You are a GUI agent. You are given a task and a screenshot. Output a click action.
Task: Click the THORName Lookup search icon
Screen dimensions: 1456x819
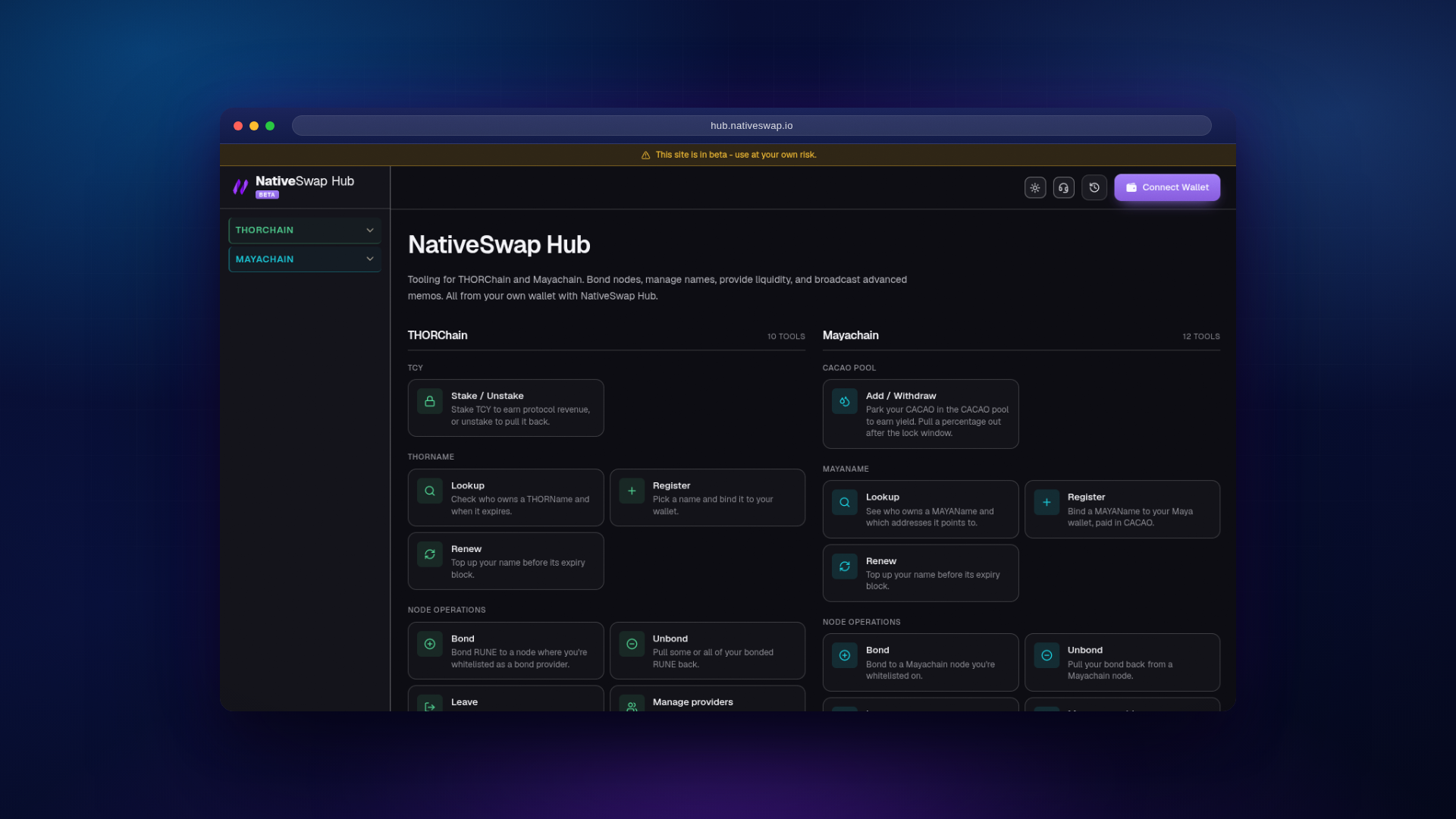pos(430,491)
